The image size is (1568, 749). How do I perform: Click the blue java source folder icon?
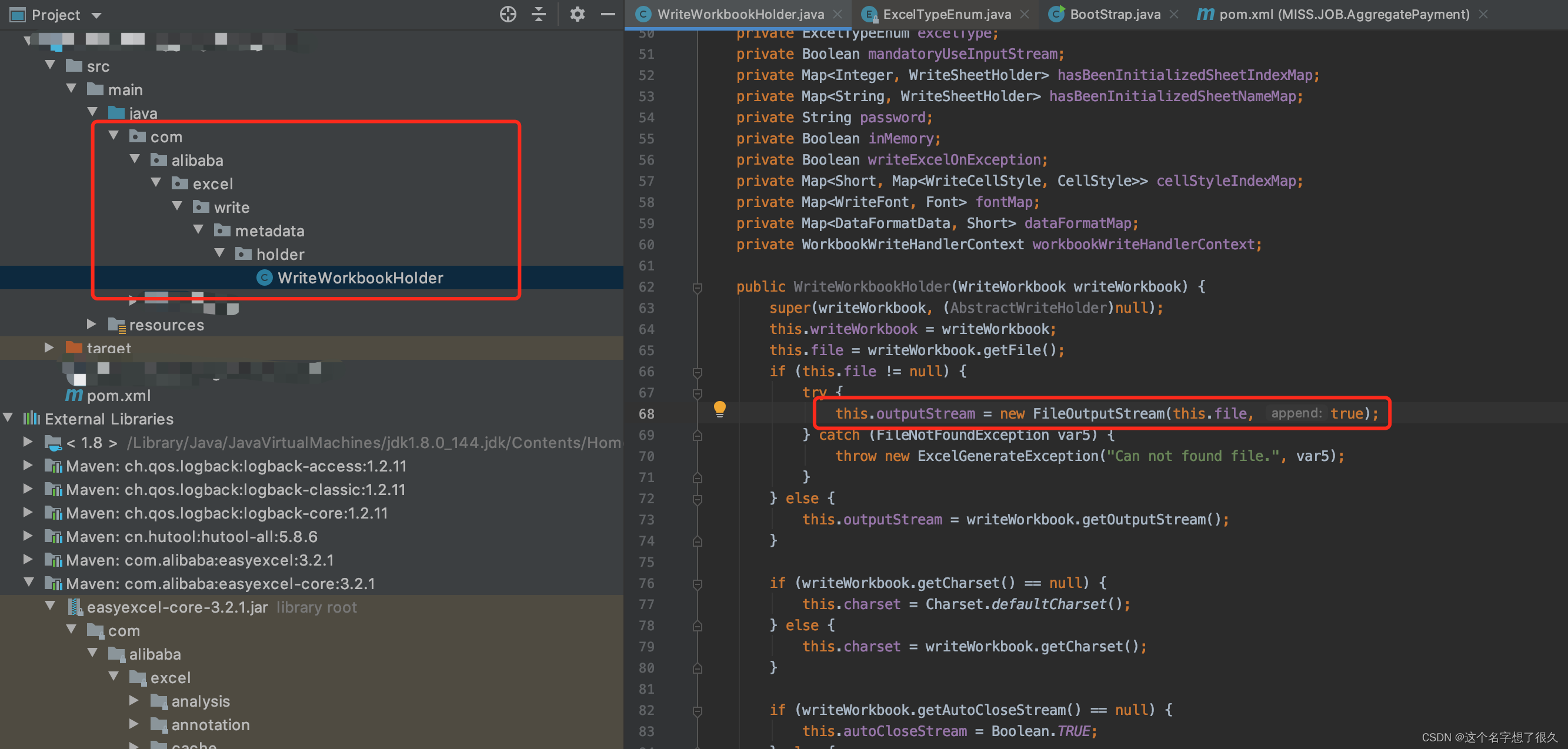click(116, 112)
